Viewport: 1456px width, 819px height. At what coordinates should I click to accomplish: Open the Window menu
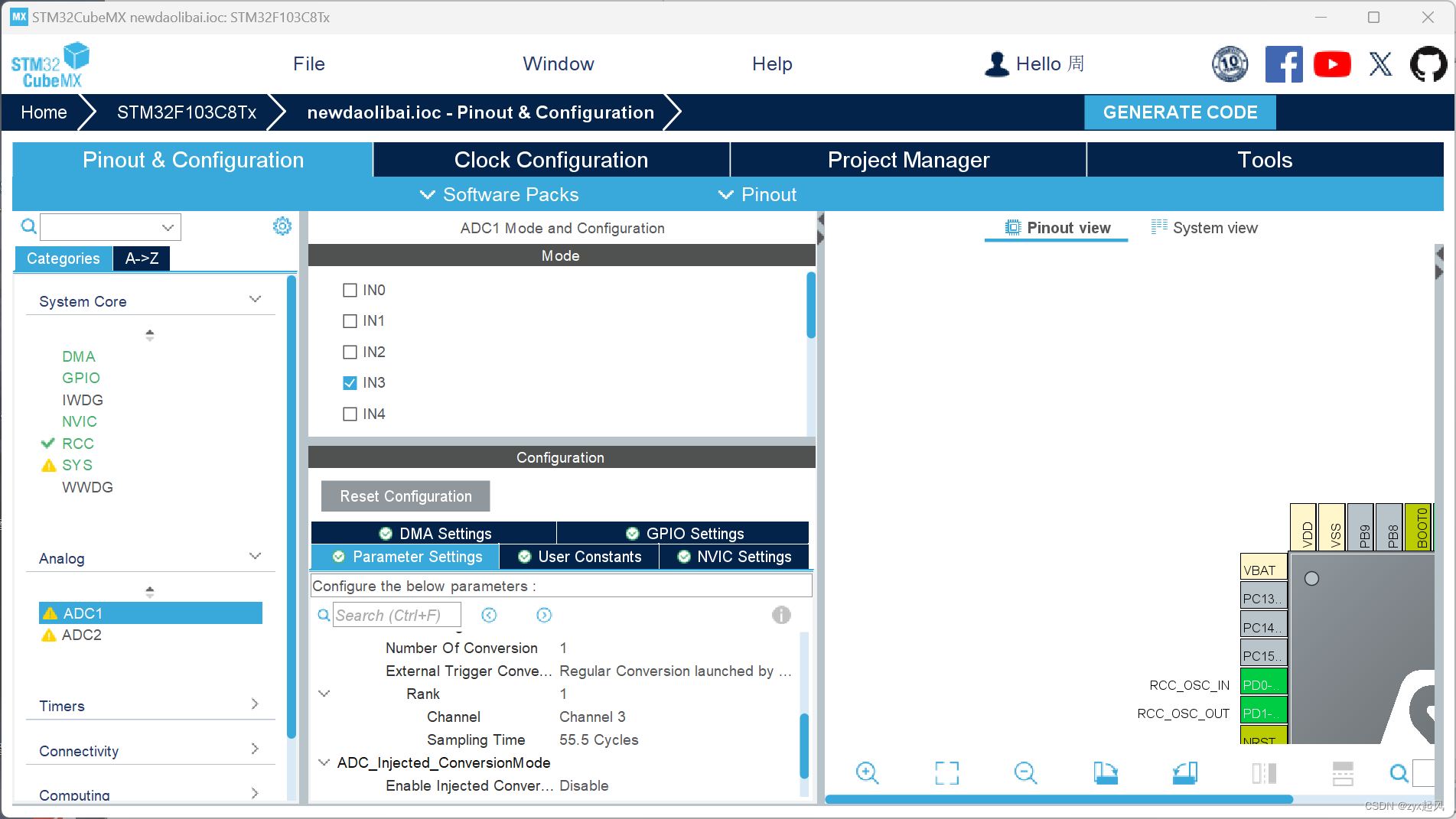coord(559,64)
